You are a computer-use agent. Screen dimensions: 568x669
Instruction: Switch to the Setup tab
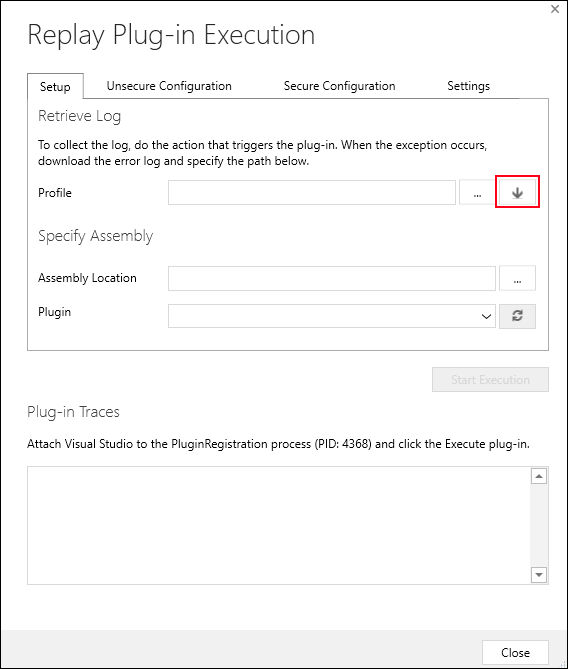(x=55, y=87)
